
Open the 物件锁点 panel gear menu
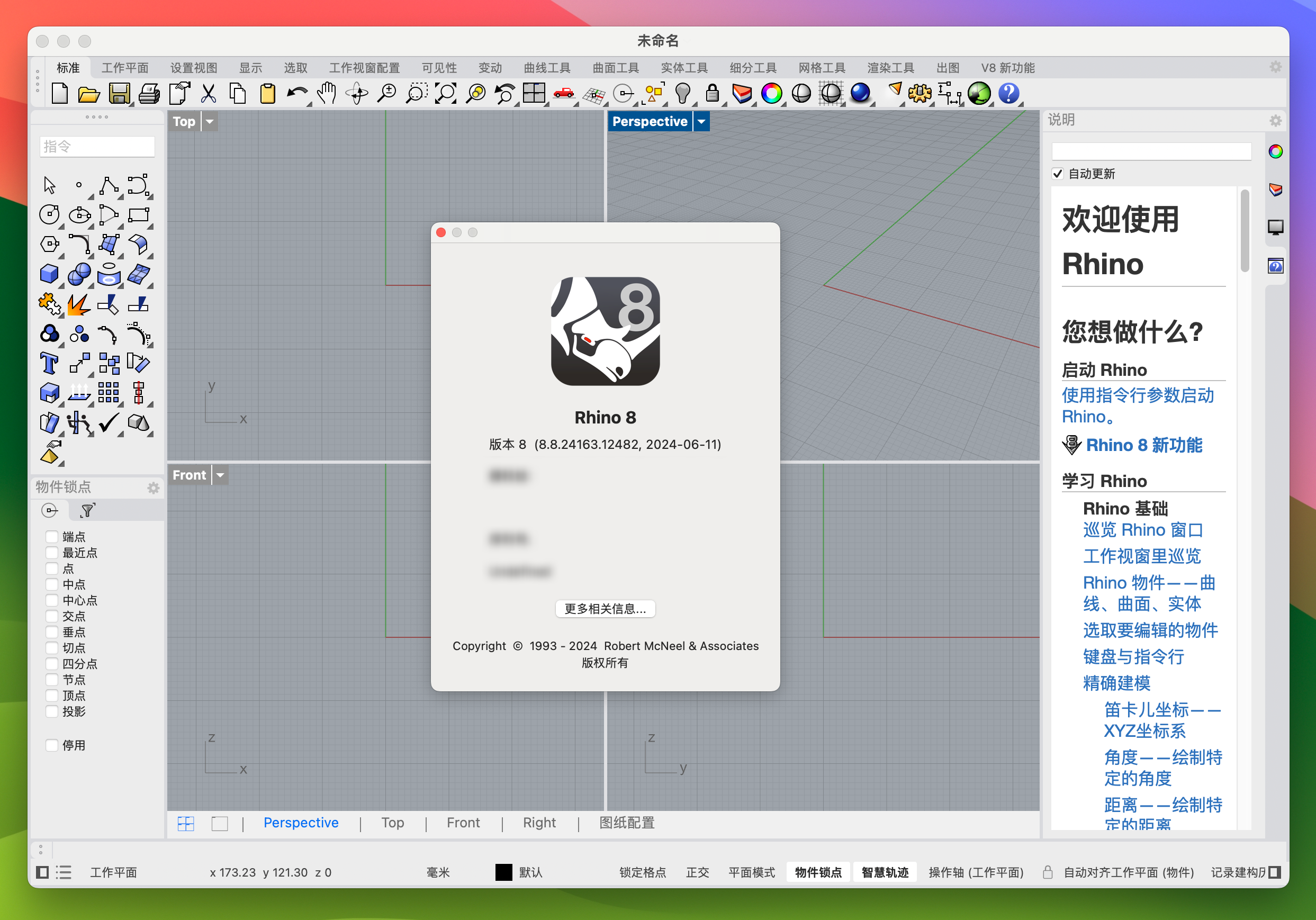153,488
